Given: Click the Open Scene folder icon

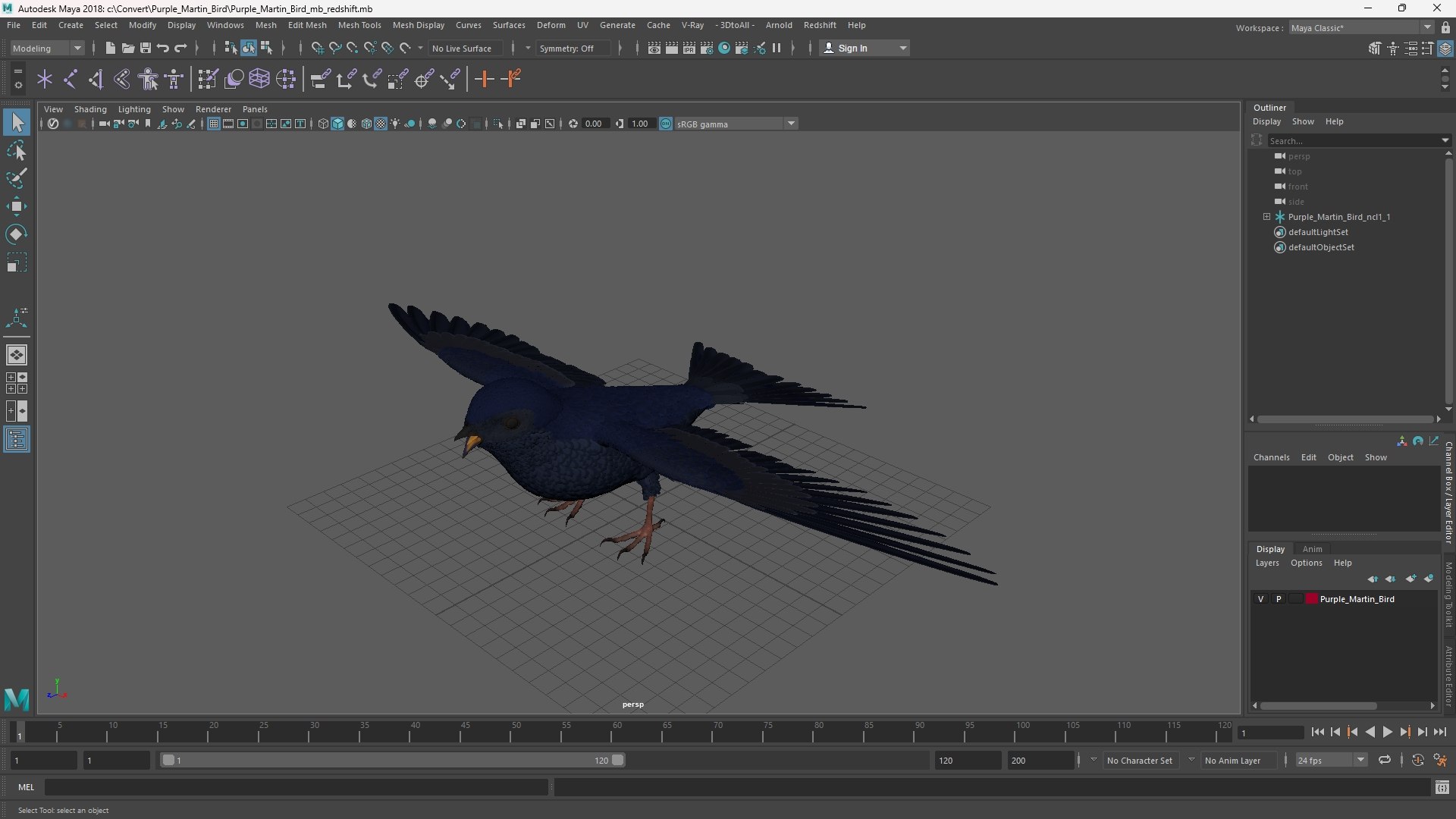Looking at the screenshot, I should click(x=127, y=48).
